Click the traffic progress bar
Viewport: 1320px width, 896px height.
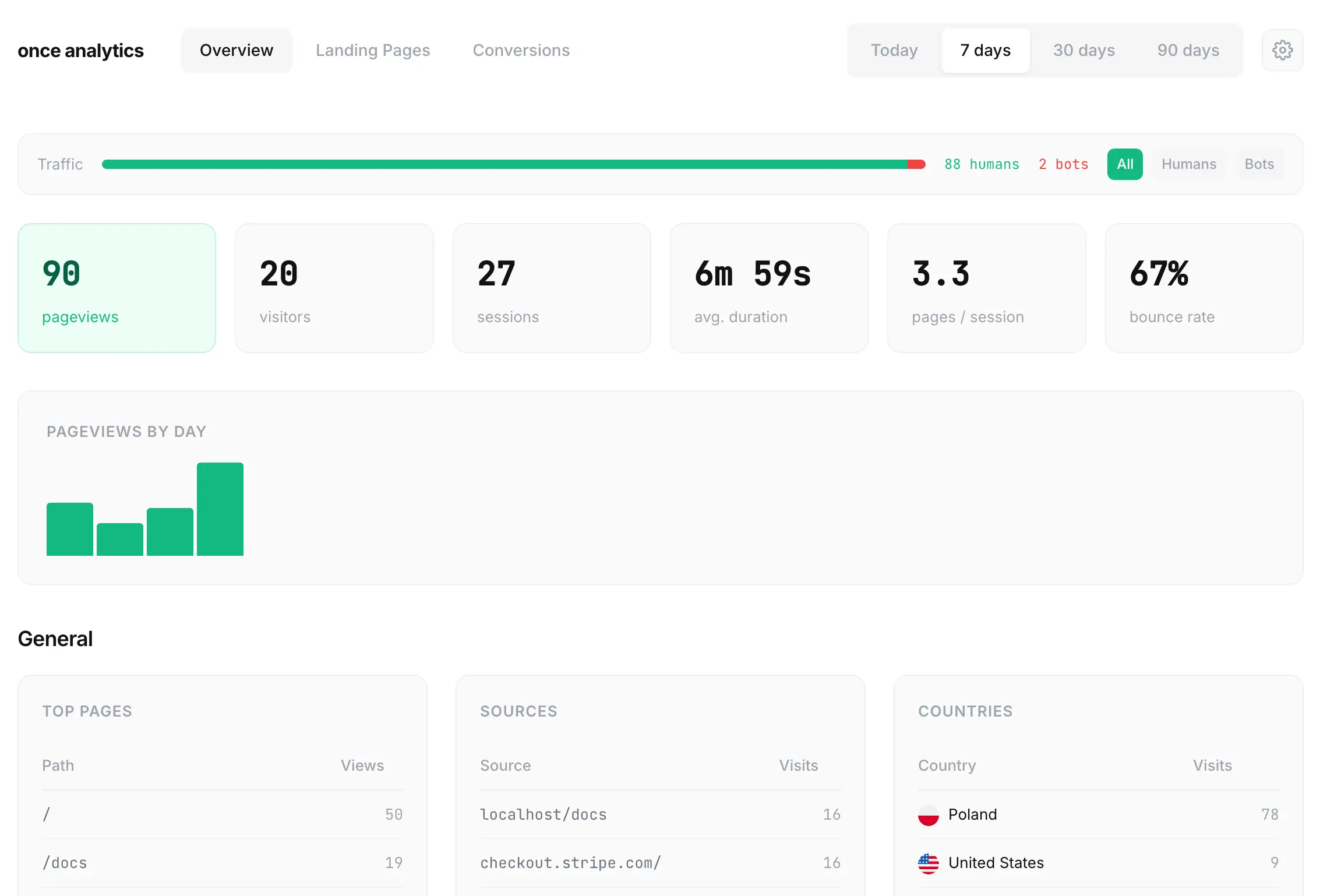pyautogui.click(x=513, y=164)
